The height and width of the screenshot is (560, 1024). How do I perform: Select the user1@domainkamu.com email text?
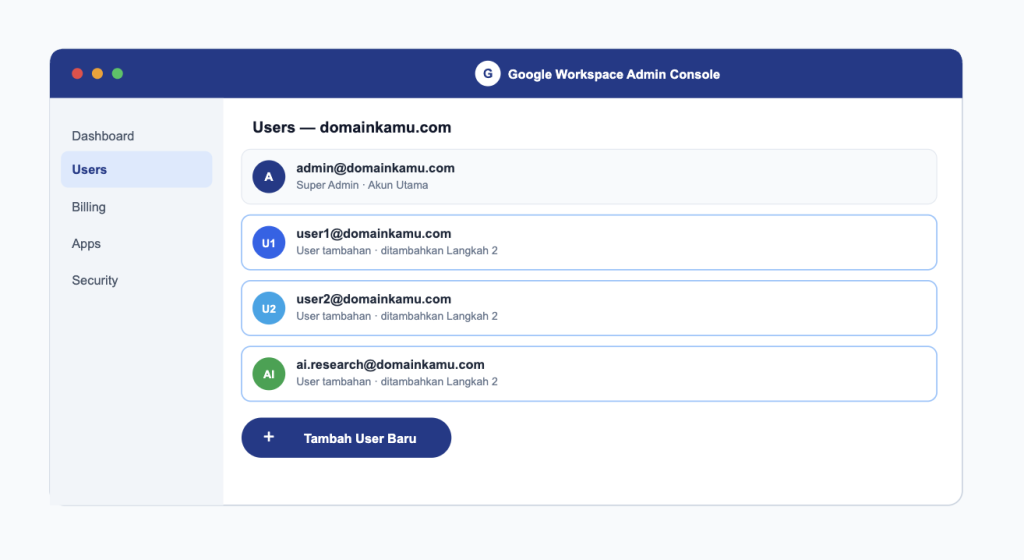pyautogui.click(x=374, y=234)
